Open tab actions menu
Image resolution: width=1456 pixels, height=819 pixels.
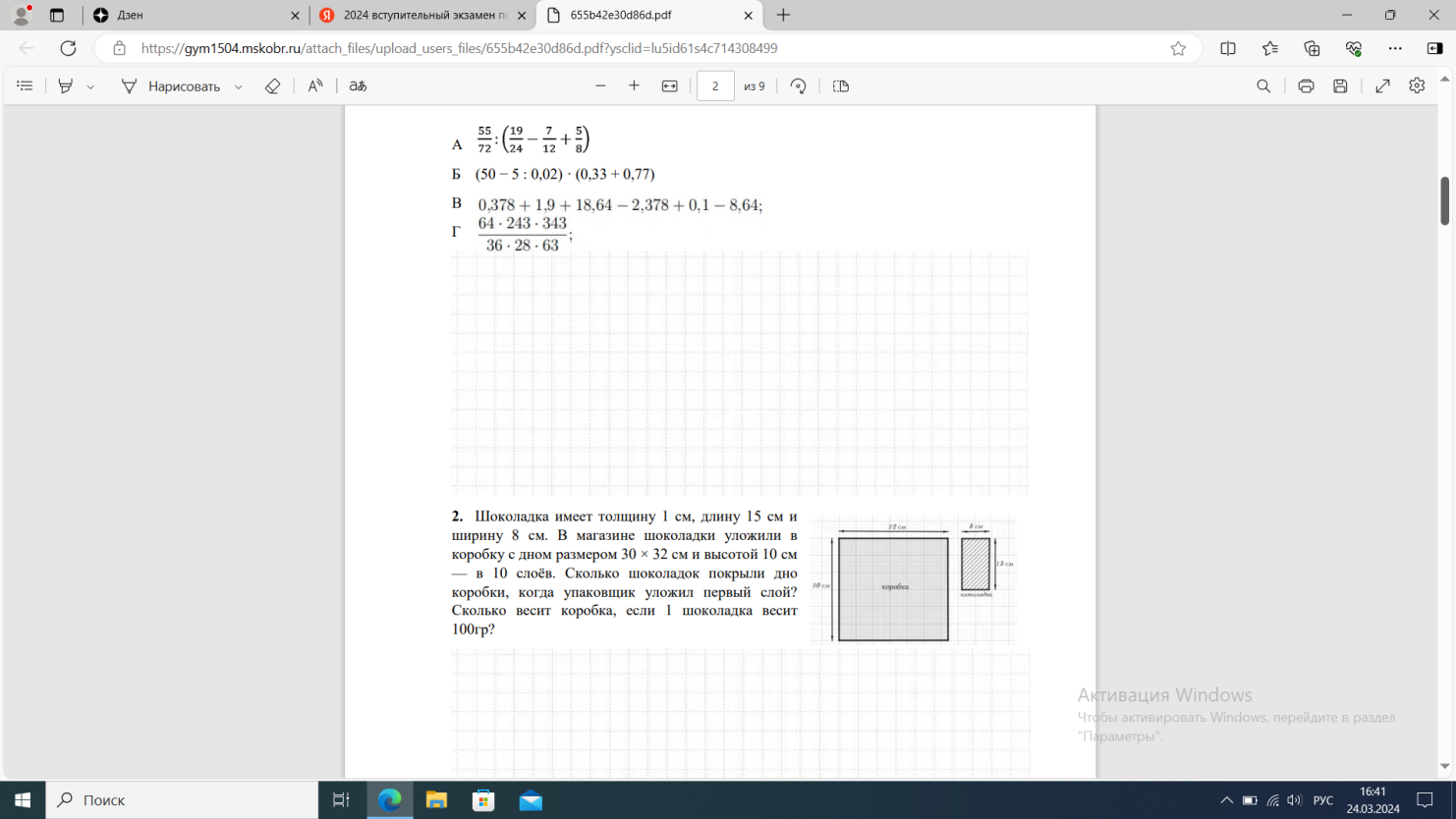(56, 15)
